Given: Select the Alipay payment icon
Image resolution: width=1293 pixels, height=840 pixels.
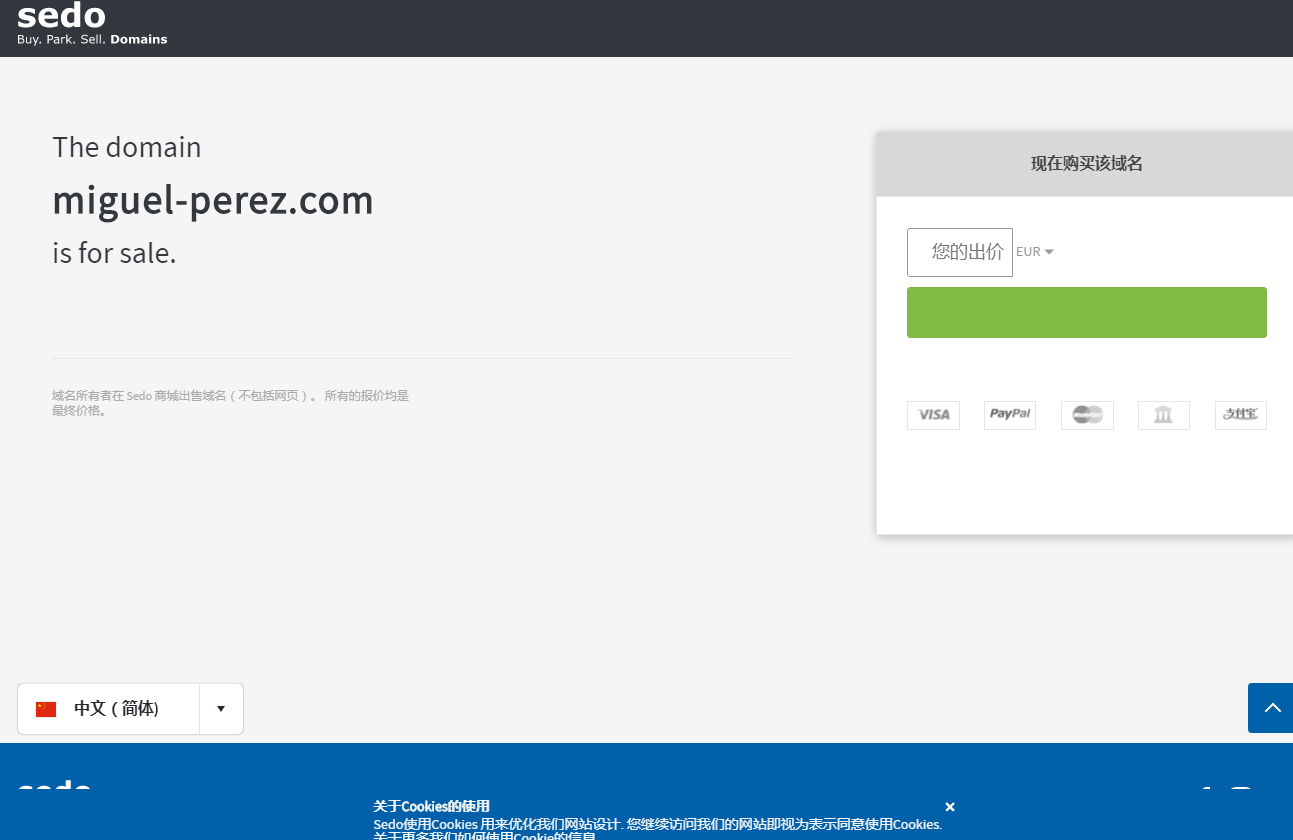Looking at the screenshot, I should (1241, 415).
